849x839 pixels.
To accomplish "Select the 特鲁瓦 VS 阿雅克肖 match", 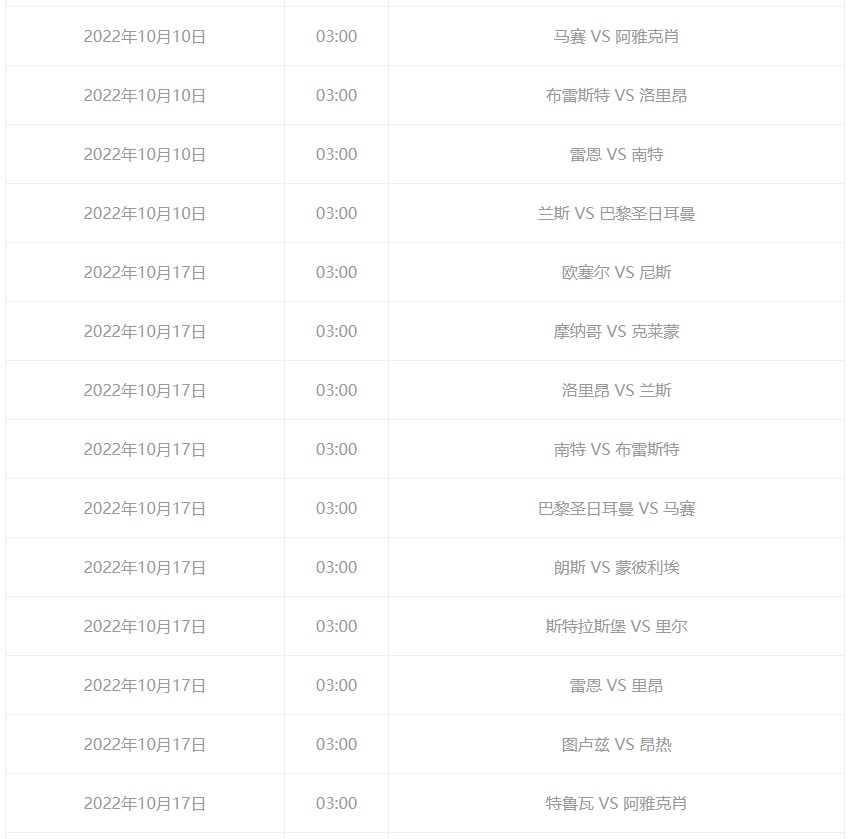I will coord(616,803).
